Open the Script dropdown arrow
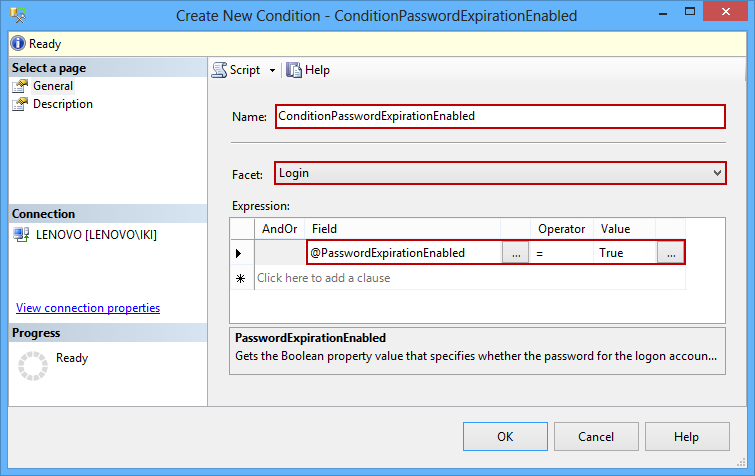Screen dimensions: 755x476 coord(272,70)
